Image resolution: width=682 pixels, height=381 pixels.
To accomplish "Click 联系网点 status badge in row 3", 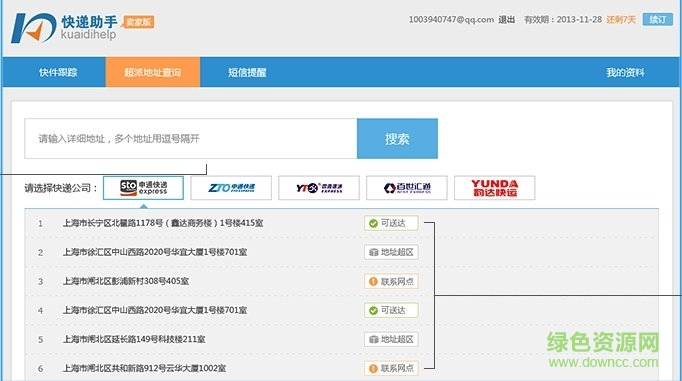I will coord(391,281).
